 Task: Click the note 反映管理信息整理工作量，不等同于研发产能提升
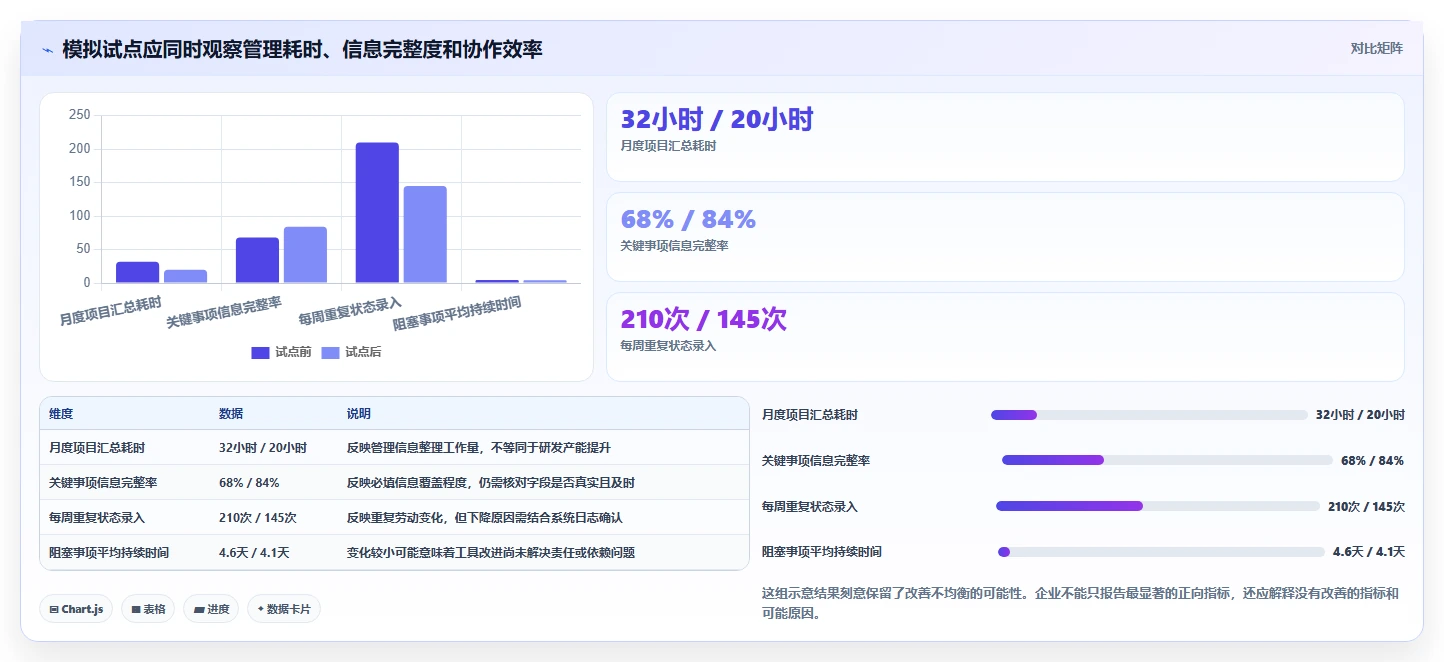click(x=479, y=448)
